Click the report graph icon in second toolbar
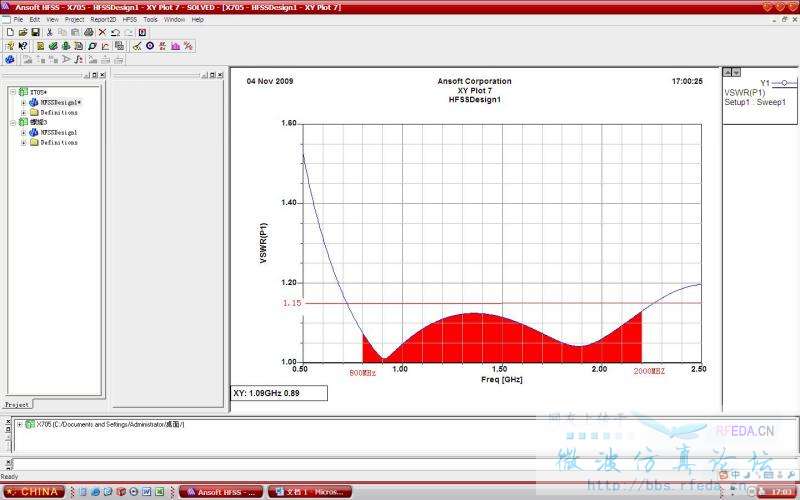800x500 pixels. click(x=105, y=46)
